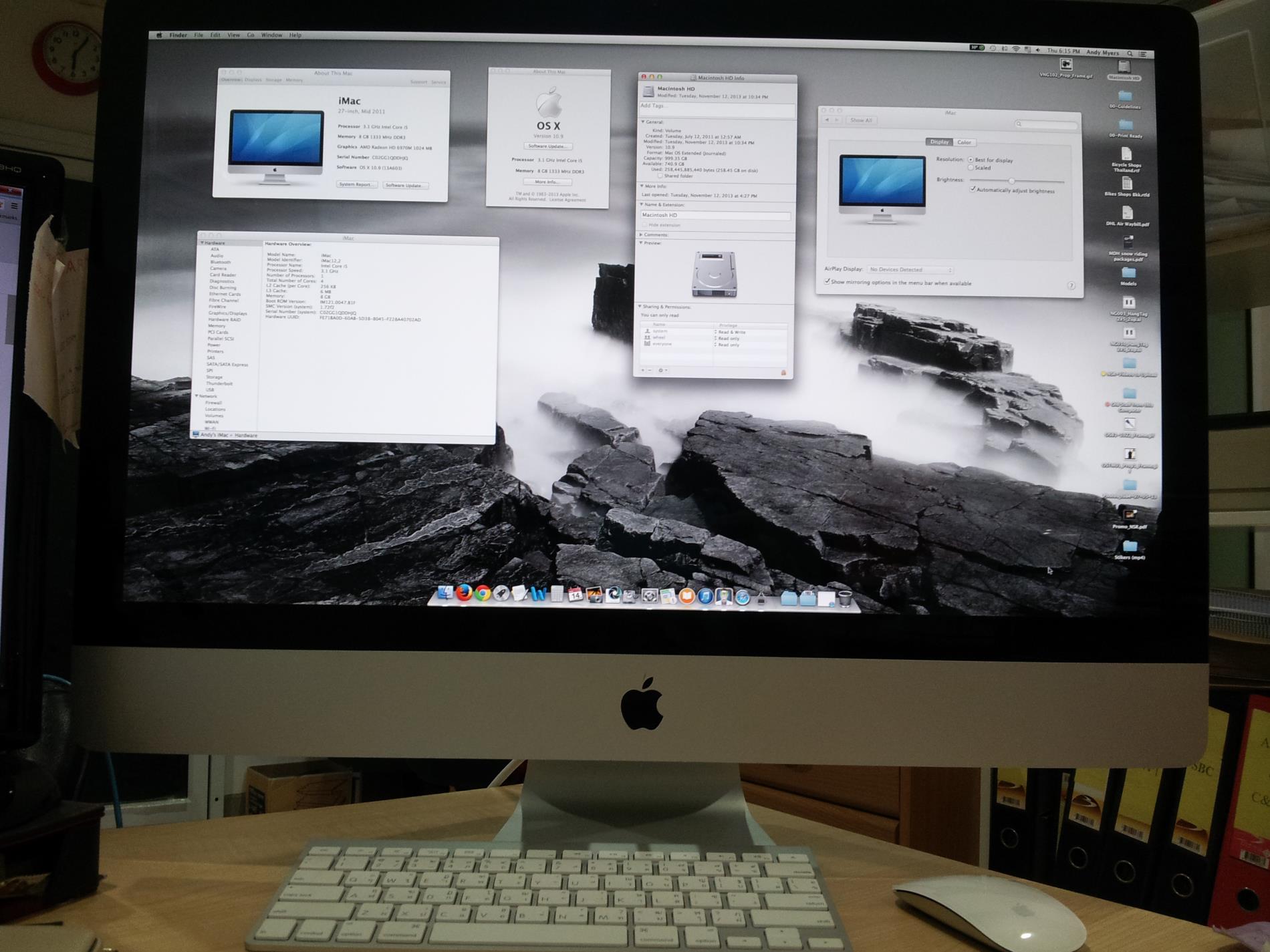The height and width of the screenshot is (952, 1270).
Task: Select Memory in System Report sidebar
Action: (x=217, y=326)
